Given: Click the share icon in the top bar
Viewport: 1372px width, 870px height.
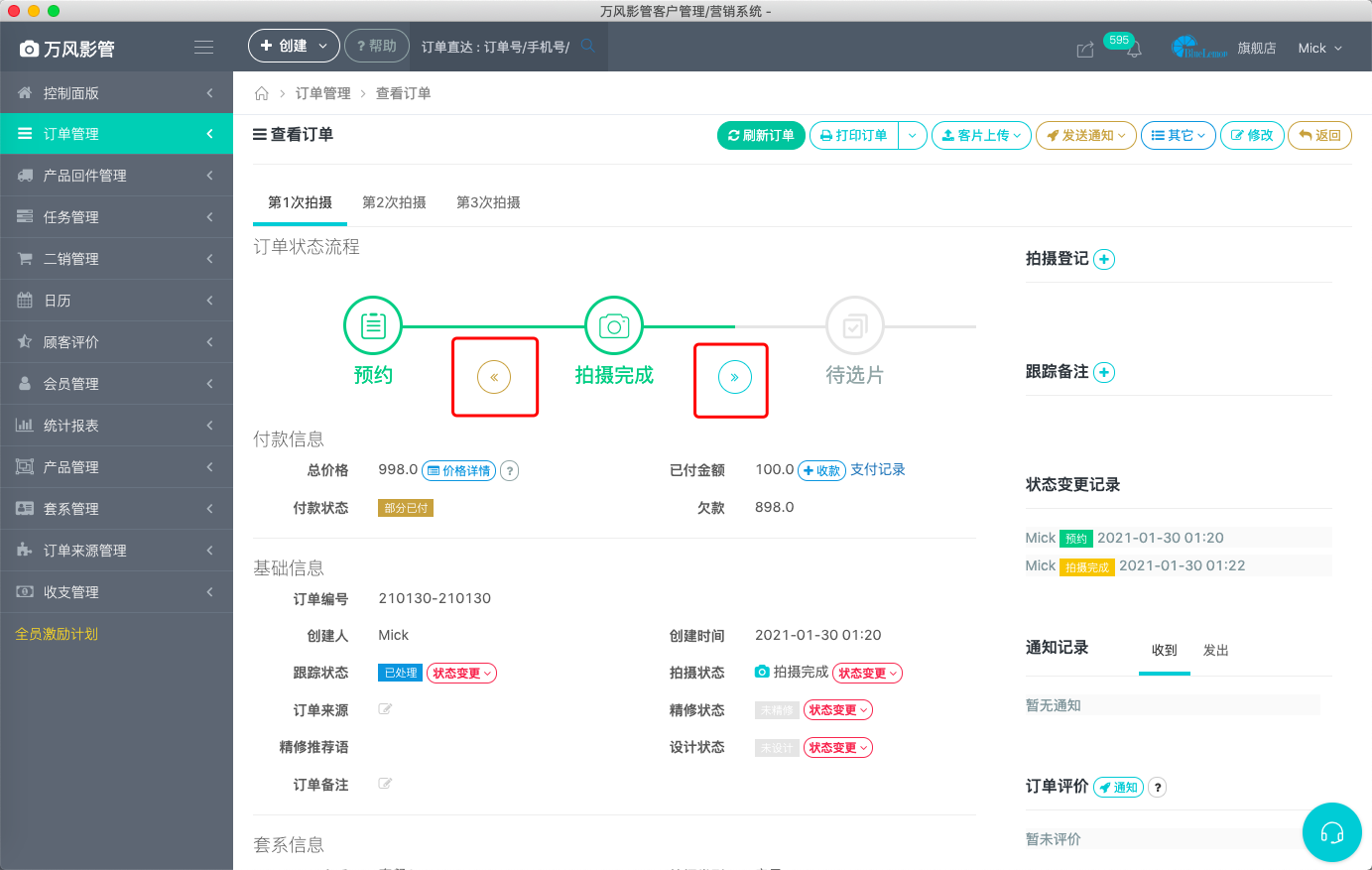Looking at the screenshot, I should [1084, 48].
